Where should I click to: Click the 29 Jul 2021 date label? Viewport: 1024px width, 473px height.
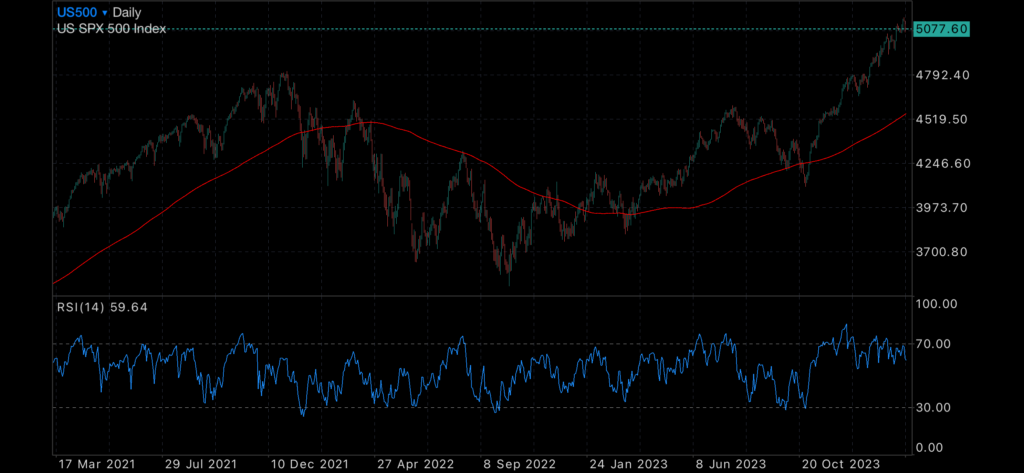click(x=200, y=464)
